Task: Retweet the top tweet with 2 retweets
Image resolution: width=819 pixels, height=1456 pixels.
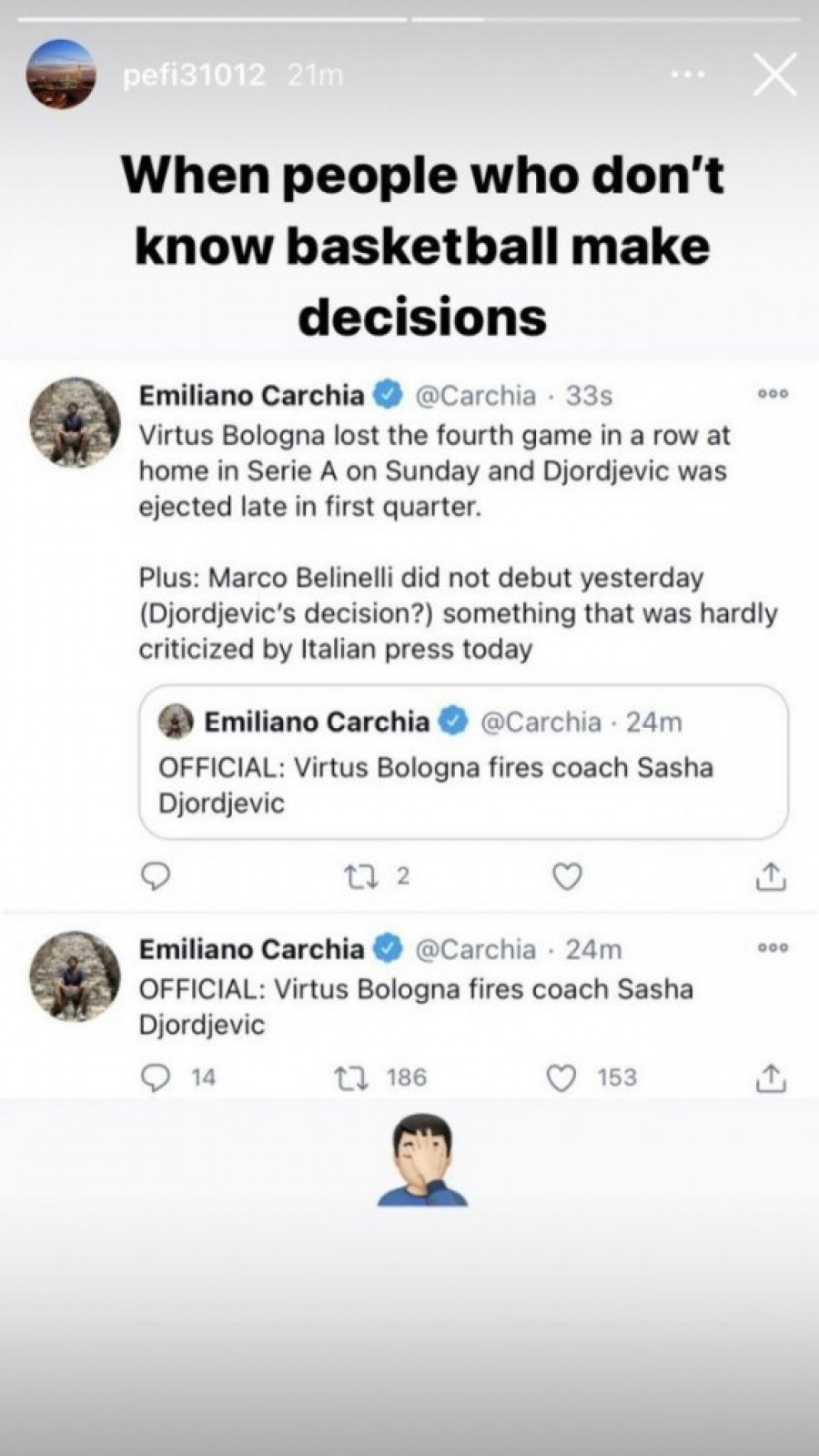Action: tap(356, 876)
